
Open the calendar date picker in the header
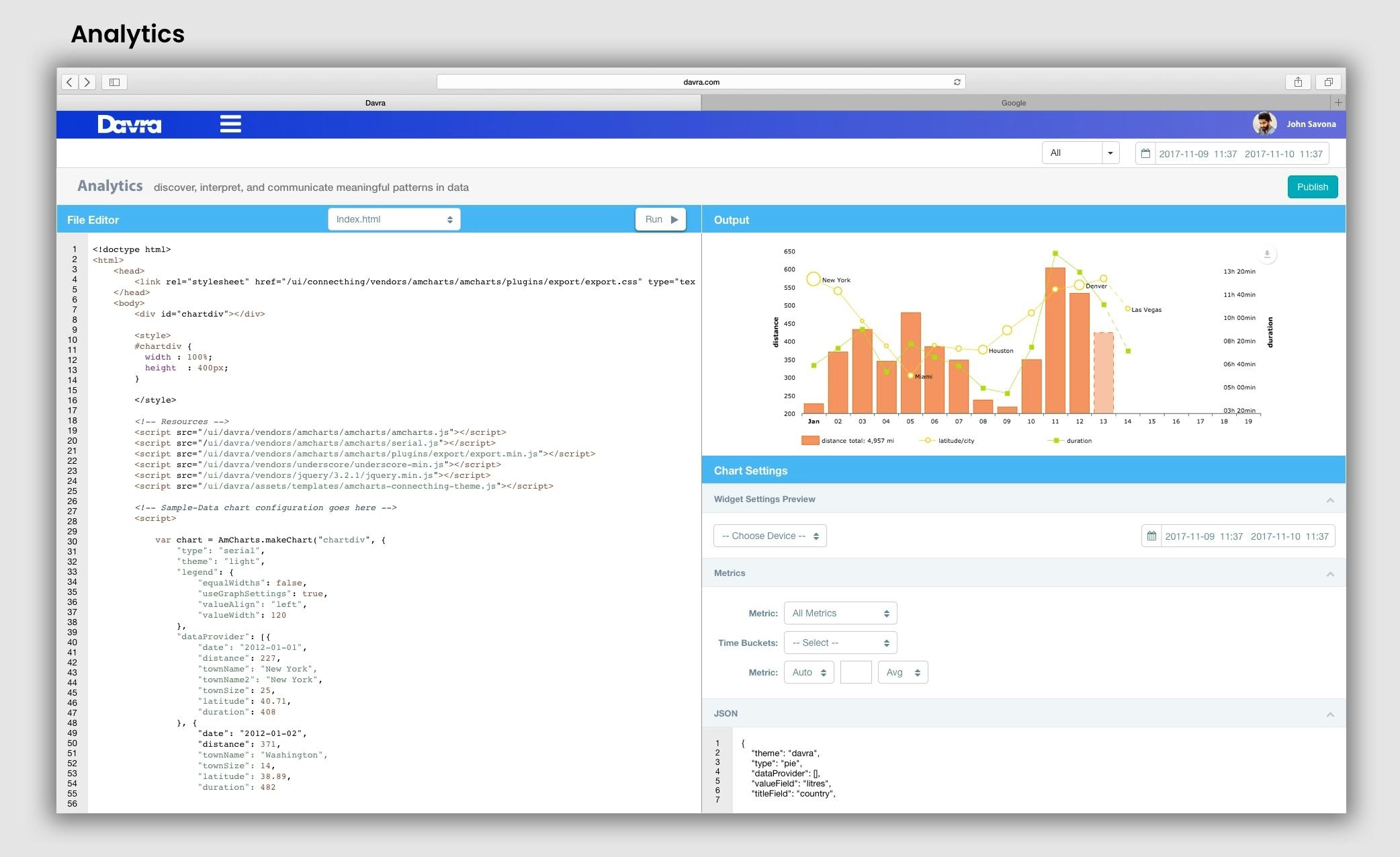pyautogui.click(x=1147, y=153)
